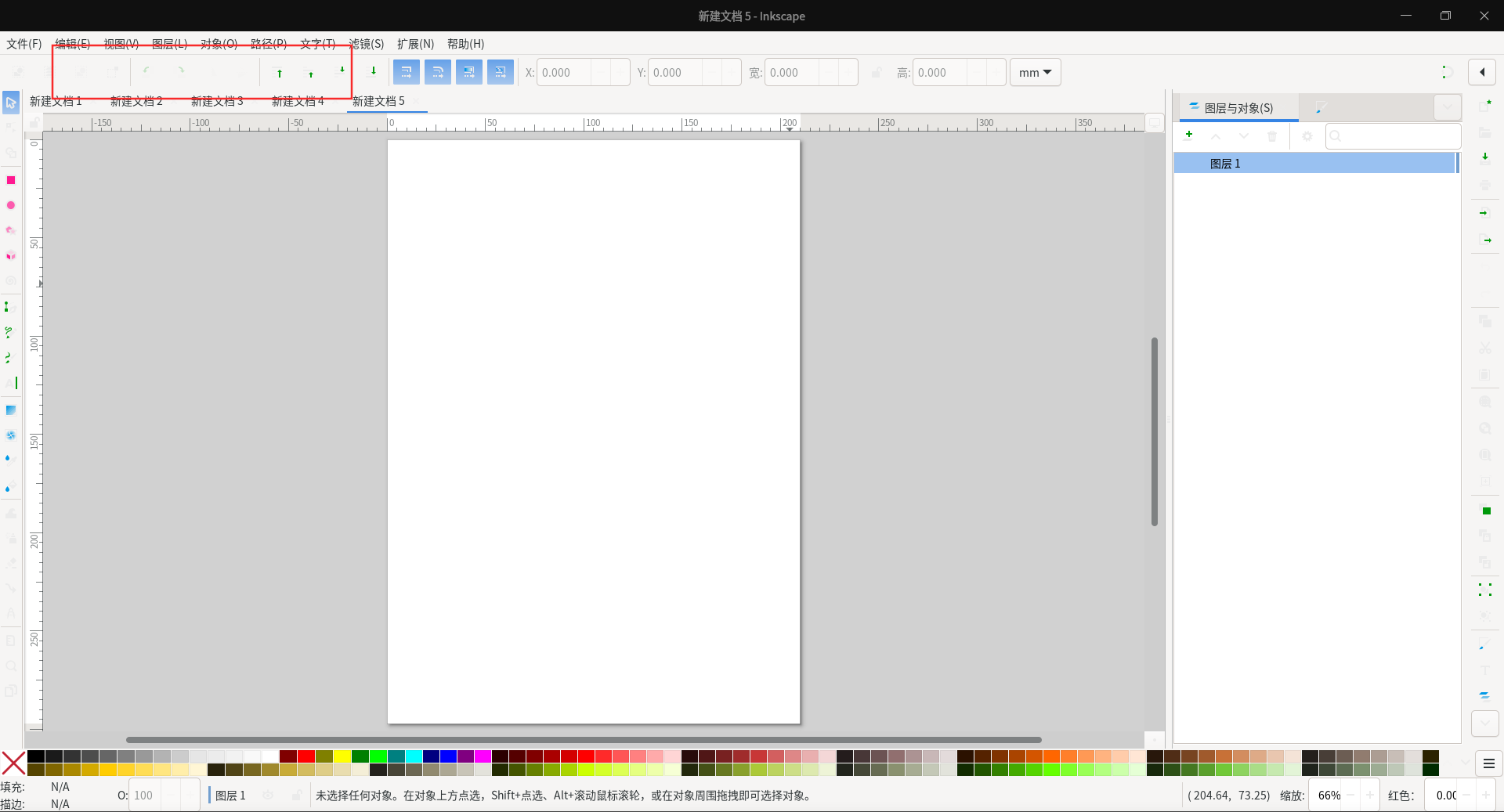
Task: Select the Star polygon tool
Action: [11, 230]
